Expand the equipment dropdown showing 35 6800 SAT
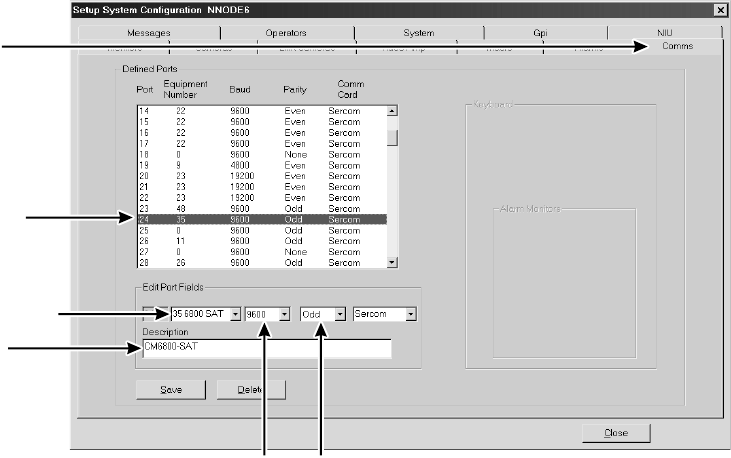Screen dimensions: 731x458 click(x=236, y=314)
